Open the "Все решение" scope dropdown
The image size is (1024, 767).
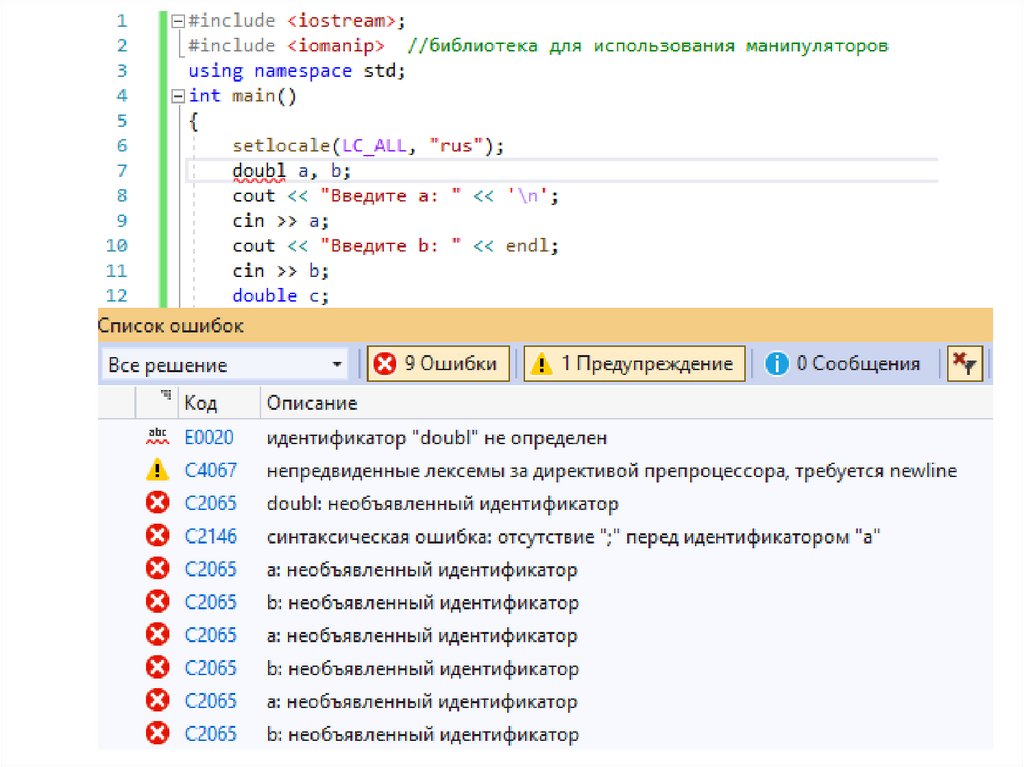pos(226,365)
